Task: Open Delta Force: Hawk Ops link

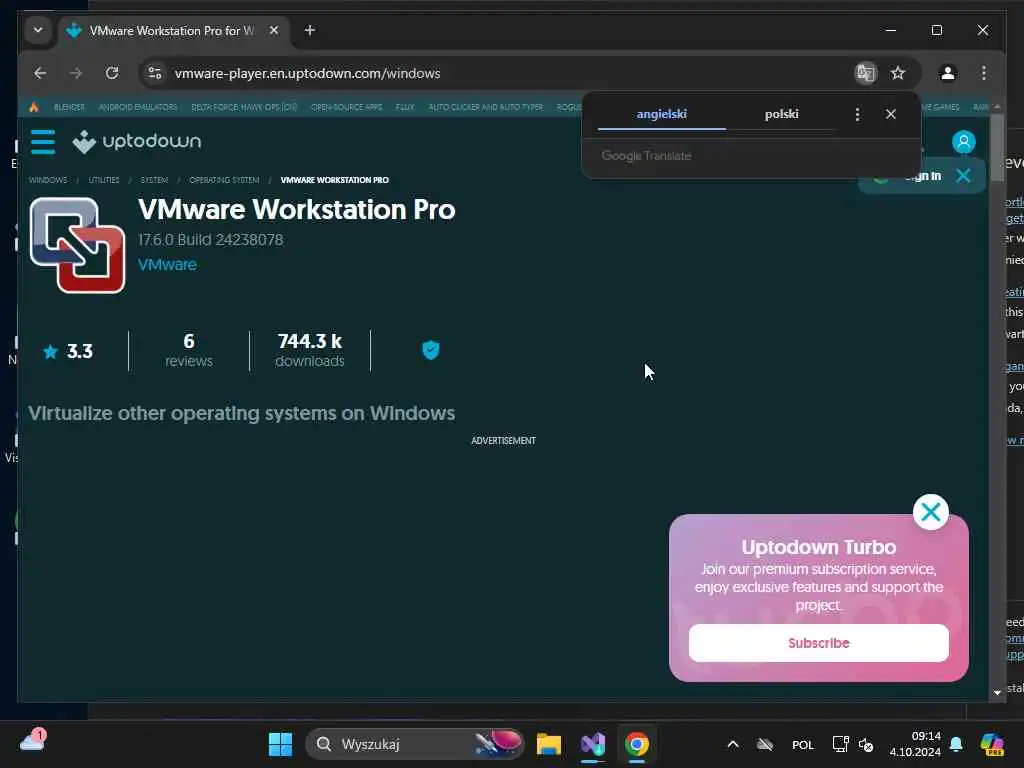Action: coord(244,107)
